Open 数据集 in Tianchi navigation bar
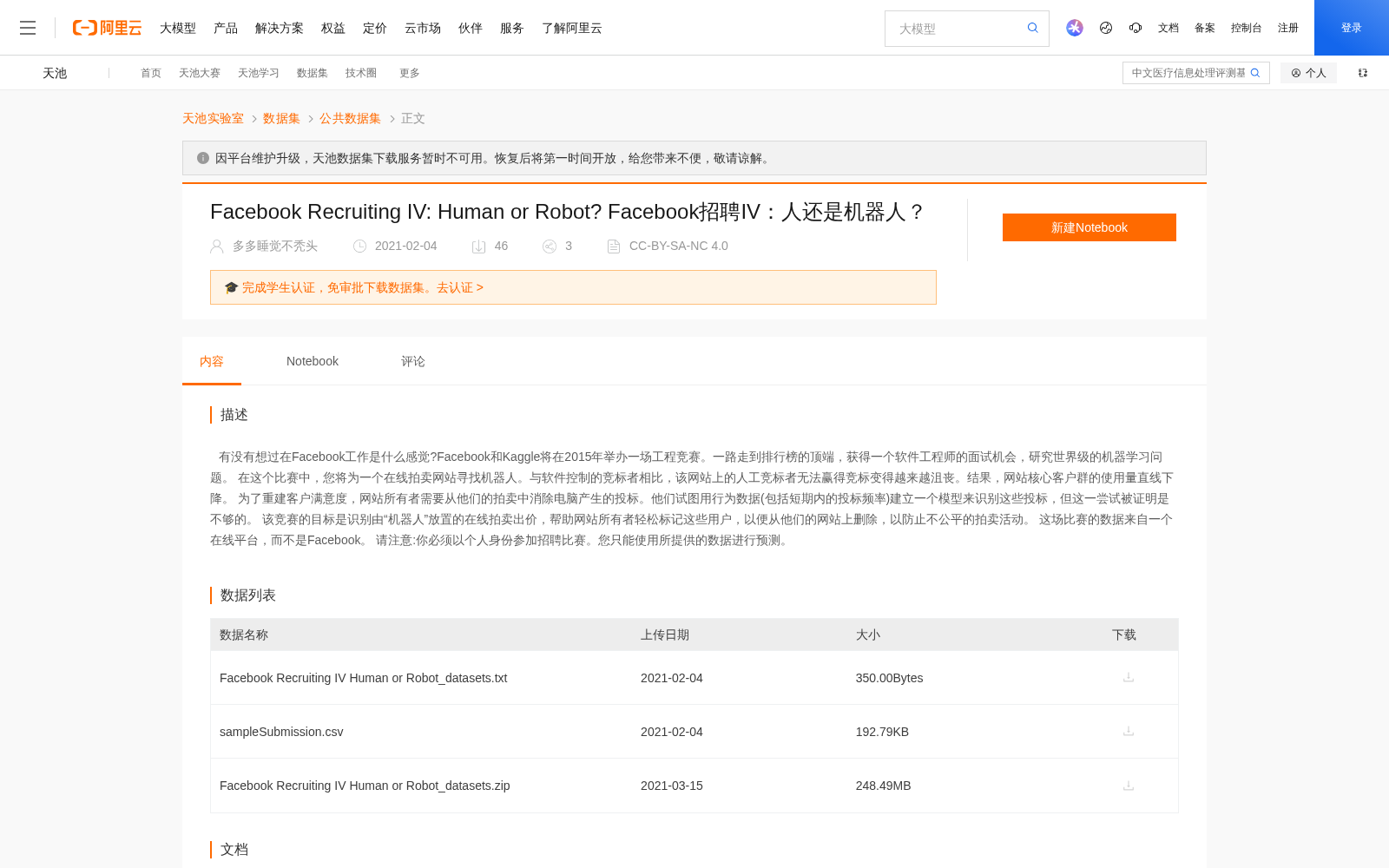The image size is (1389, 868). [313, 73]
